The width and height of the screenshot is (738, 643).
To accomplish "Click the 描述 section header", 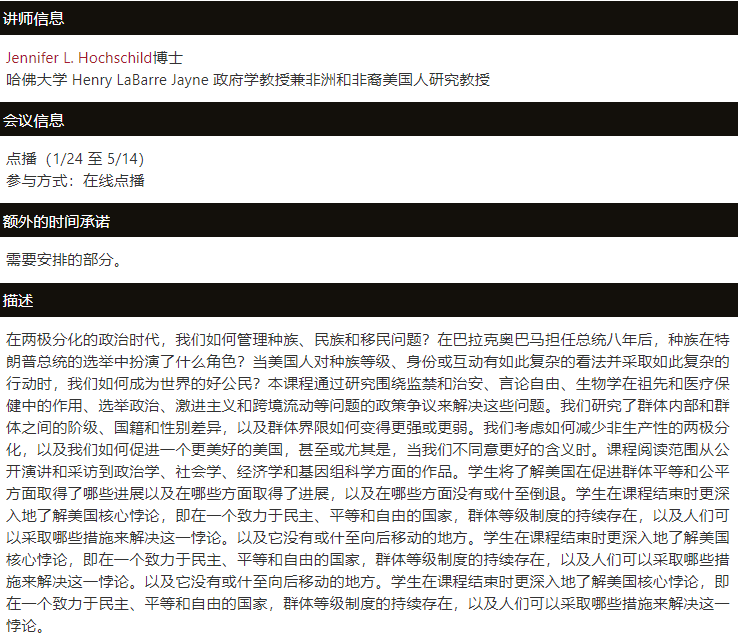I will click(369, 300).
